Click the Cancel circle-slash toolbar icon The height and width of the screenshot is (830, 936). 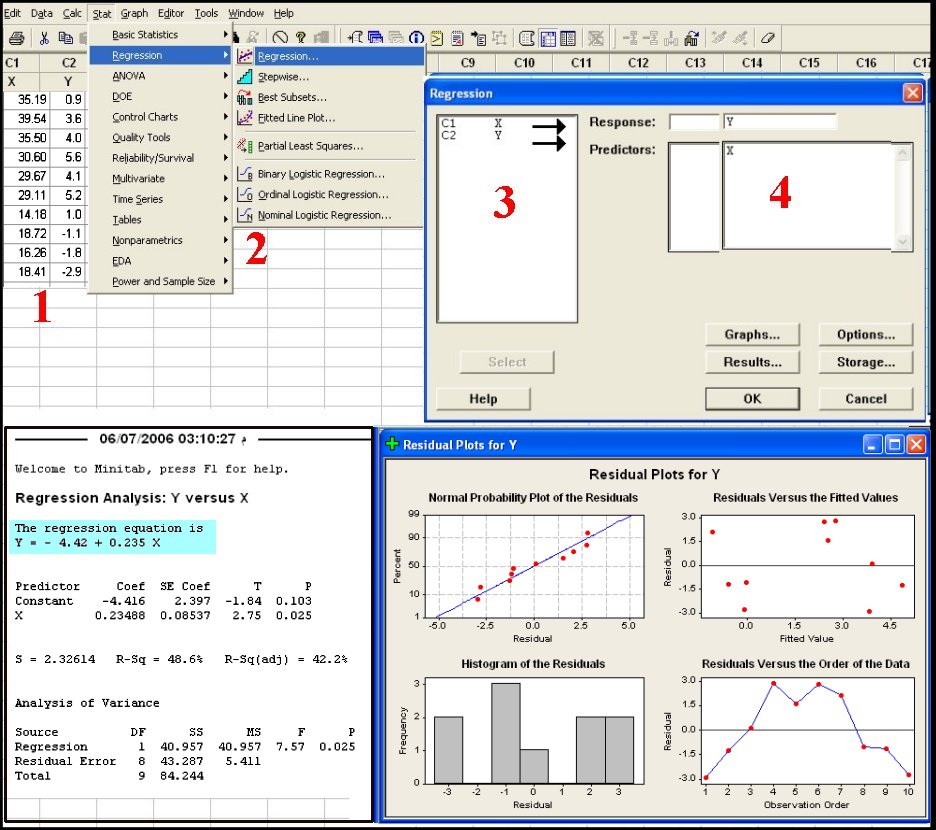[280, 38]
